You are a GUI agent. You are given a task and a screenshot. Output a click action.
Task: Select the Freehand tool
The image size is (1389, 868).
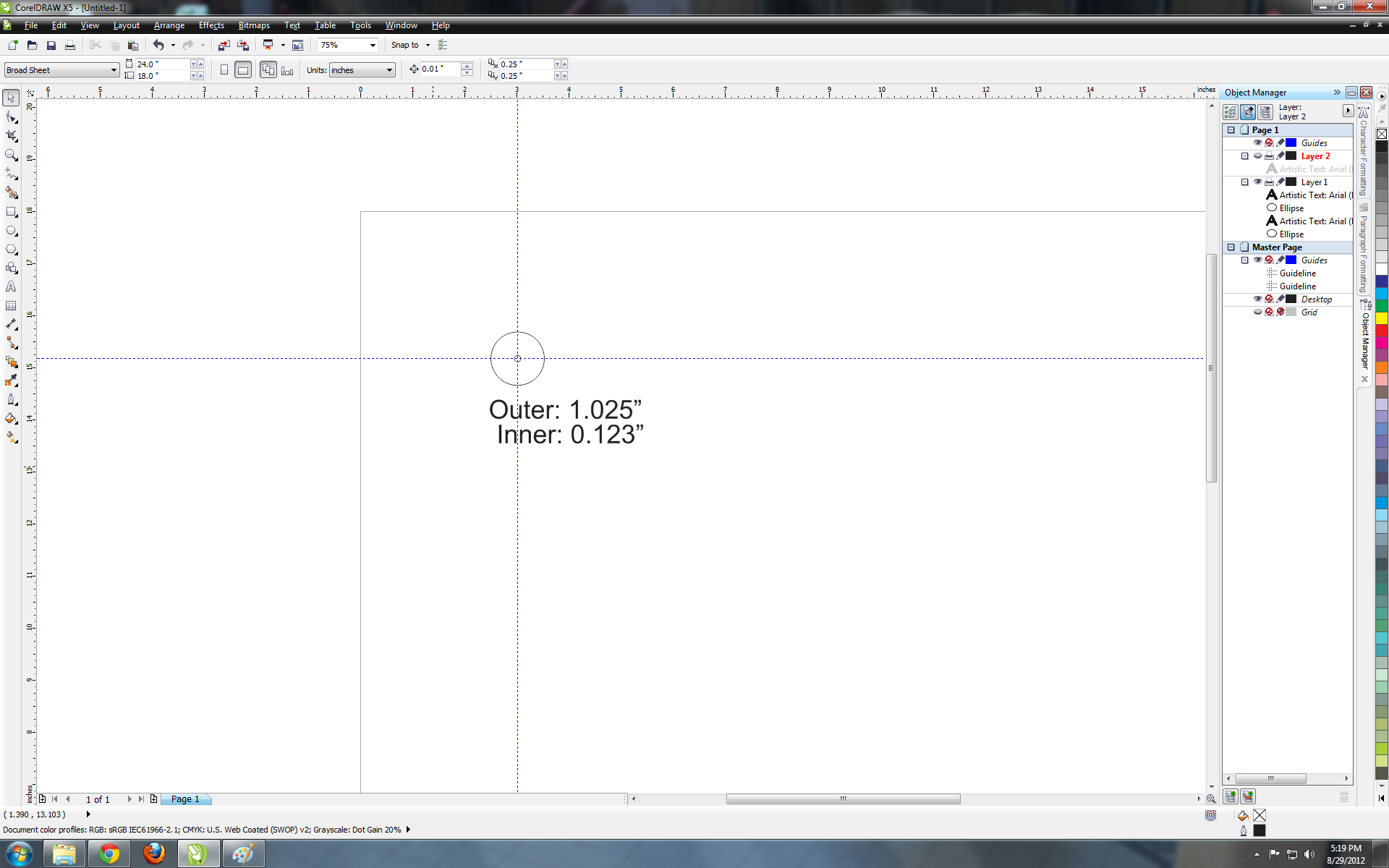[11, 174]
